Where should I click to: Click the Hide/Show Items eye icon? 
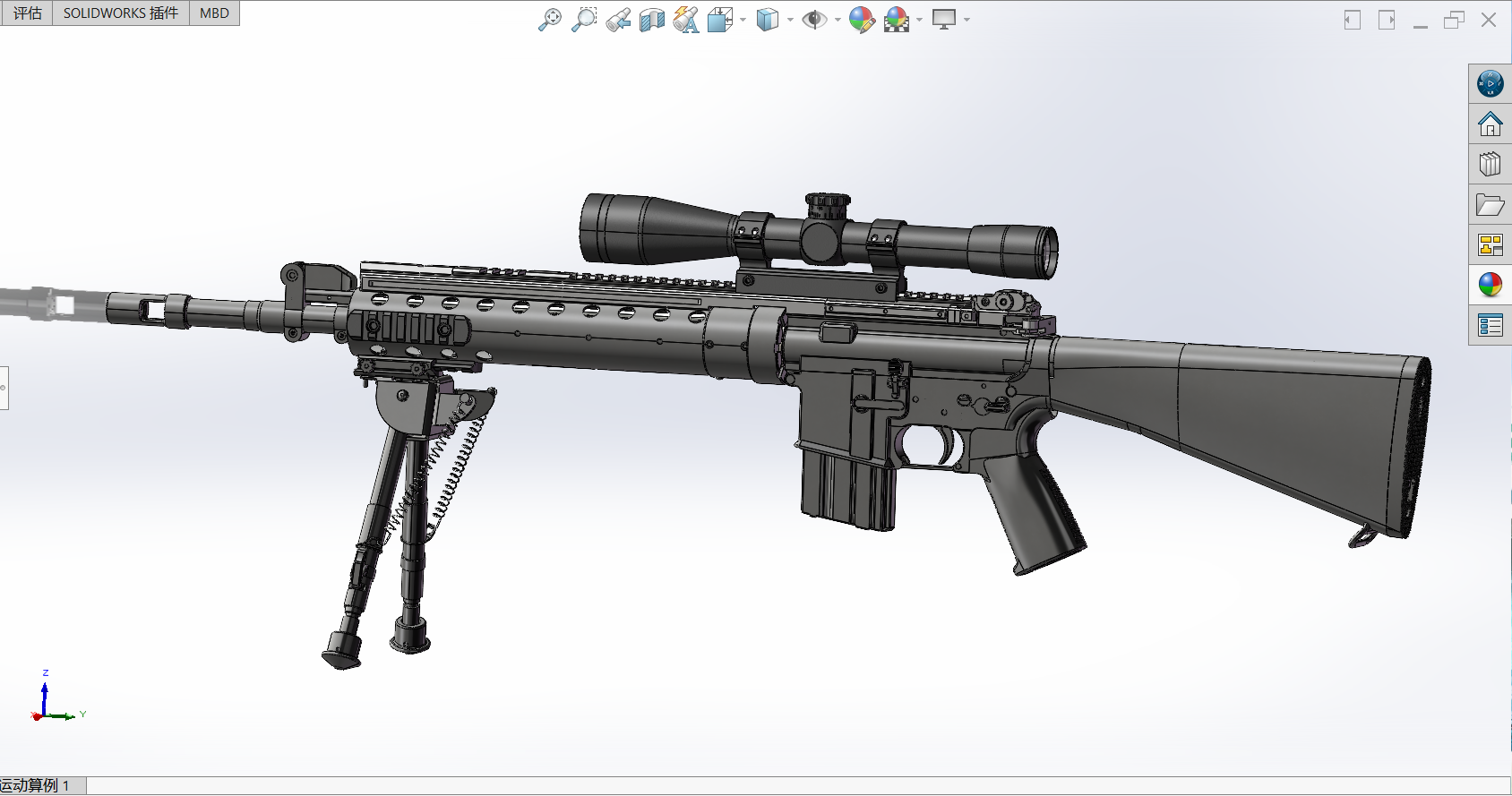coord(814,20)
